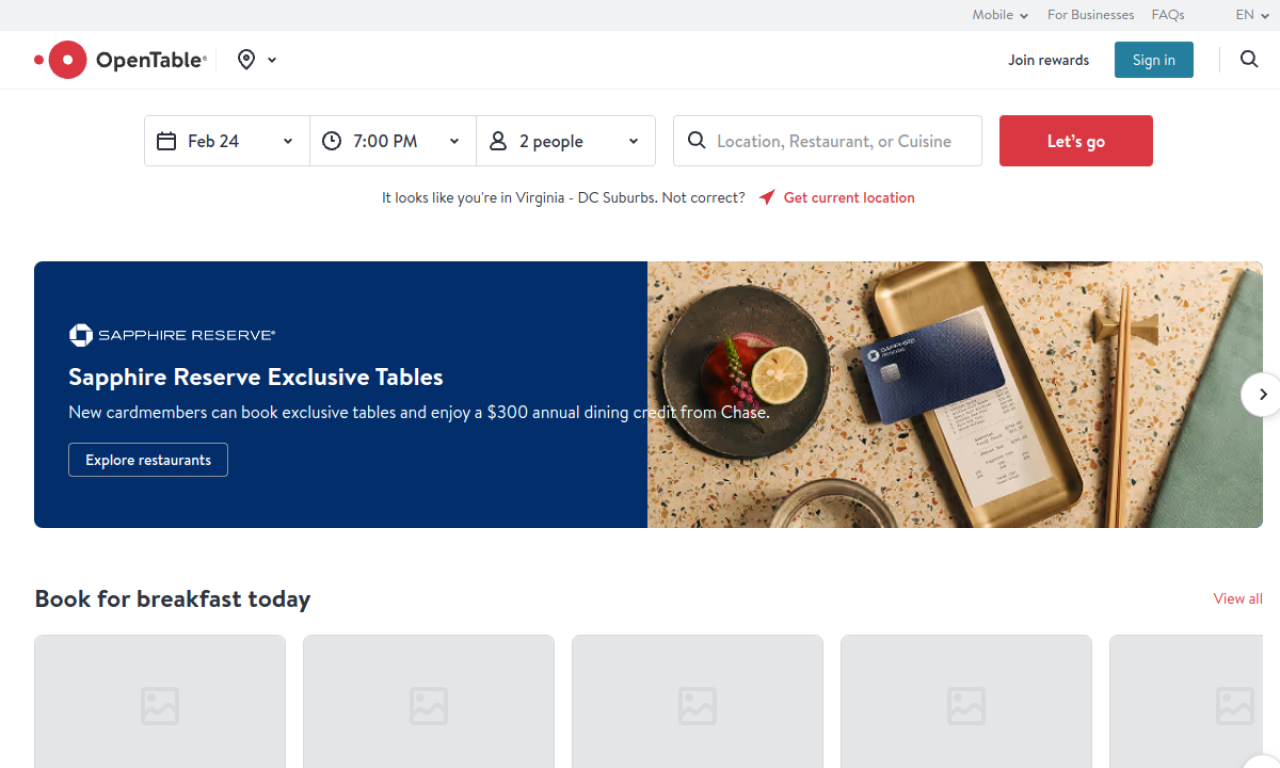The image size is (1280, 768).
Task: Open search via the magnifier icon top right
Action: (1249, 59)
